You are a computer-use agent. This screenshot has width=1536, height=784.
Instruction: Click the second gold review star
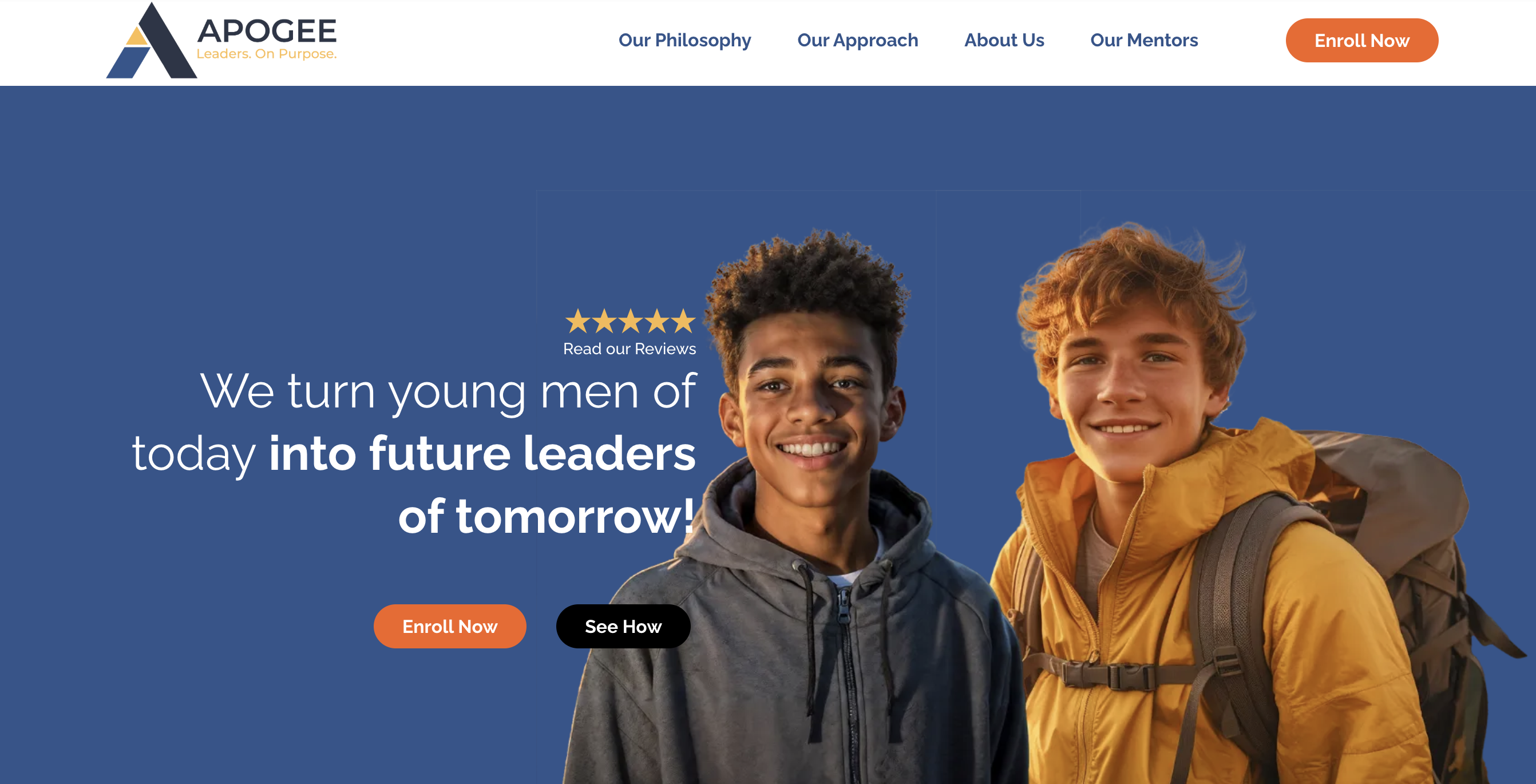click(x=604, y=321)
